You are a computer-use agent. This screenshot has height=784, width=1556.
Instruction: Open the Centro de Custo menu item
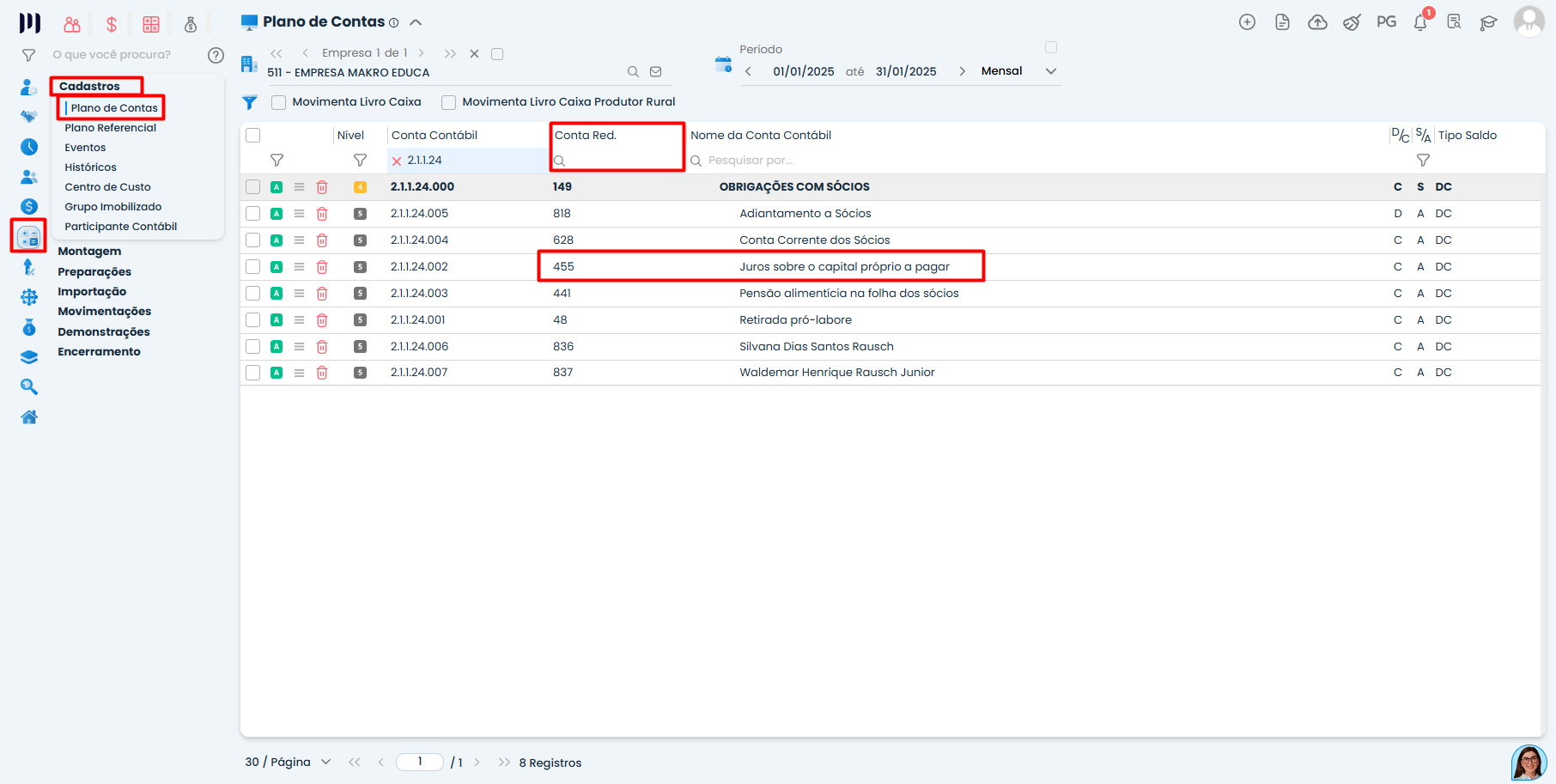click(107, 187)
